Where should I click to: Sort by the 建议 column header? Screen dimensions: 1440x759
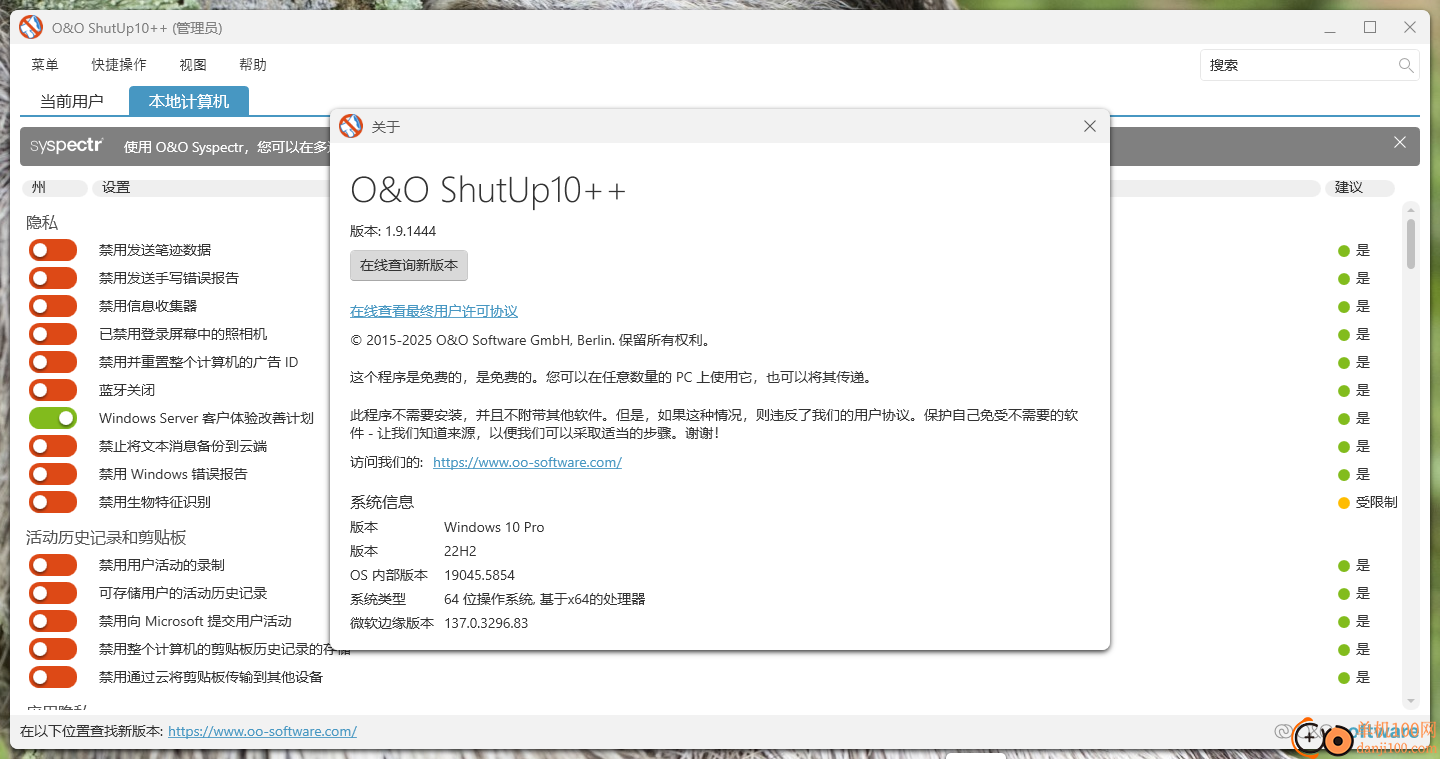pos(1358,187)
